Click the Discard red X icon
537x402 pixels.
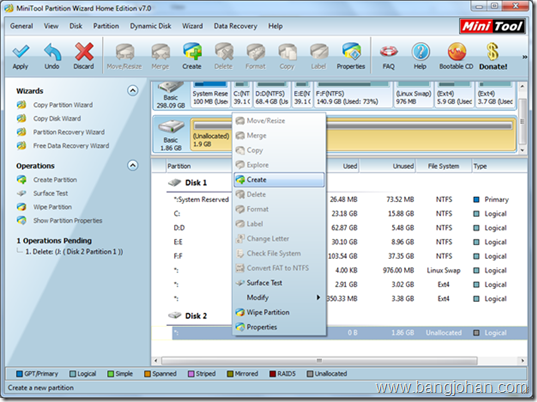84,52
